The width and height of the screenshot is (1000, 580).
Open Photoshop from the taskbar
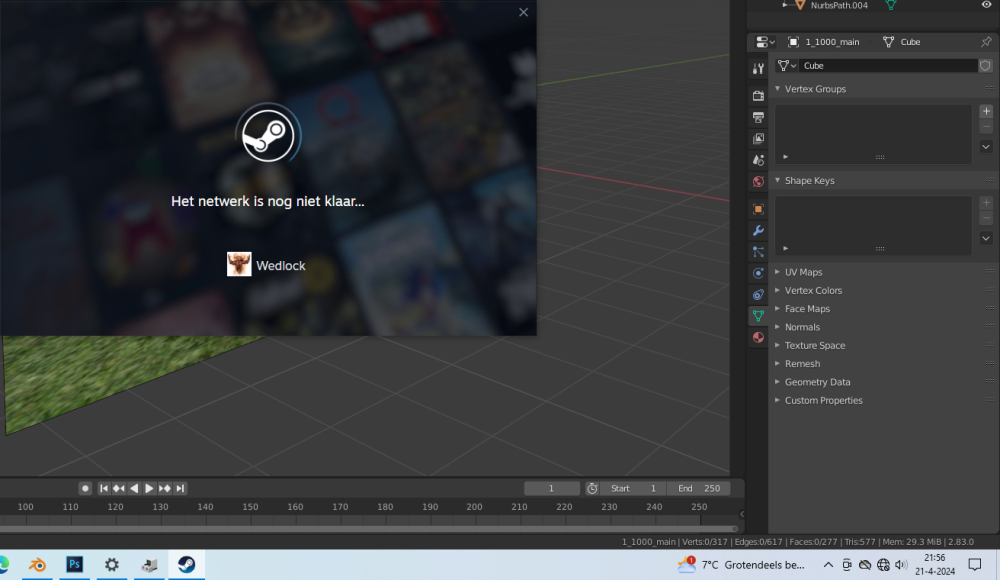tap(75, 565)
